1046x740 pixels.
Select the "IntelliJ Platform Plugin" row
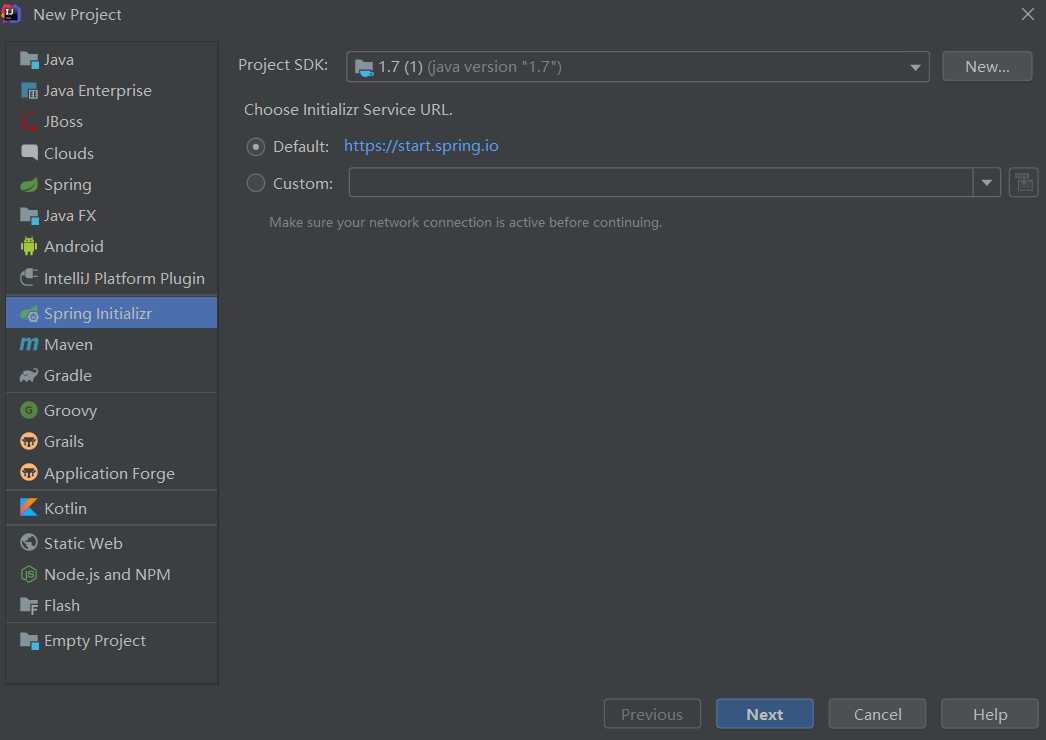(111, 278)
